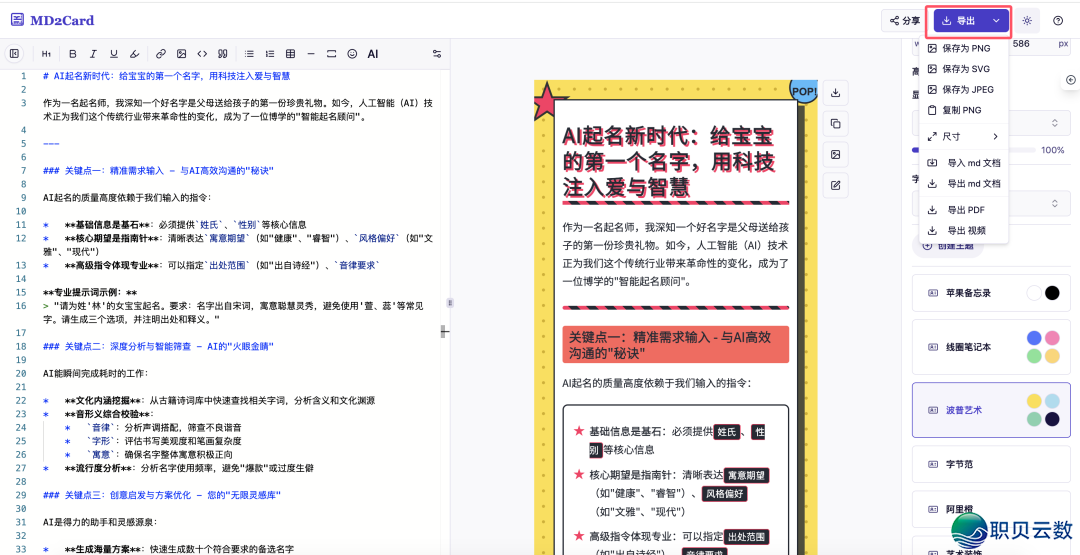Click the preview red heading '关键点一'
This screenshot has width=1080, height=555.
pos(675,344)
